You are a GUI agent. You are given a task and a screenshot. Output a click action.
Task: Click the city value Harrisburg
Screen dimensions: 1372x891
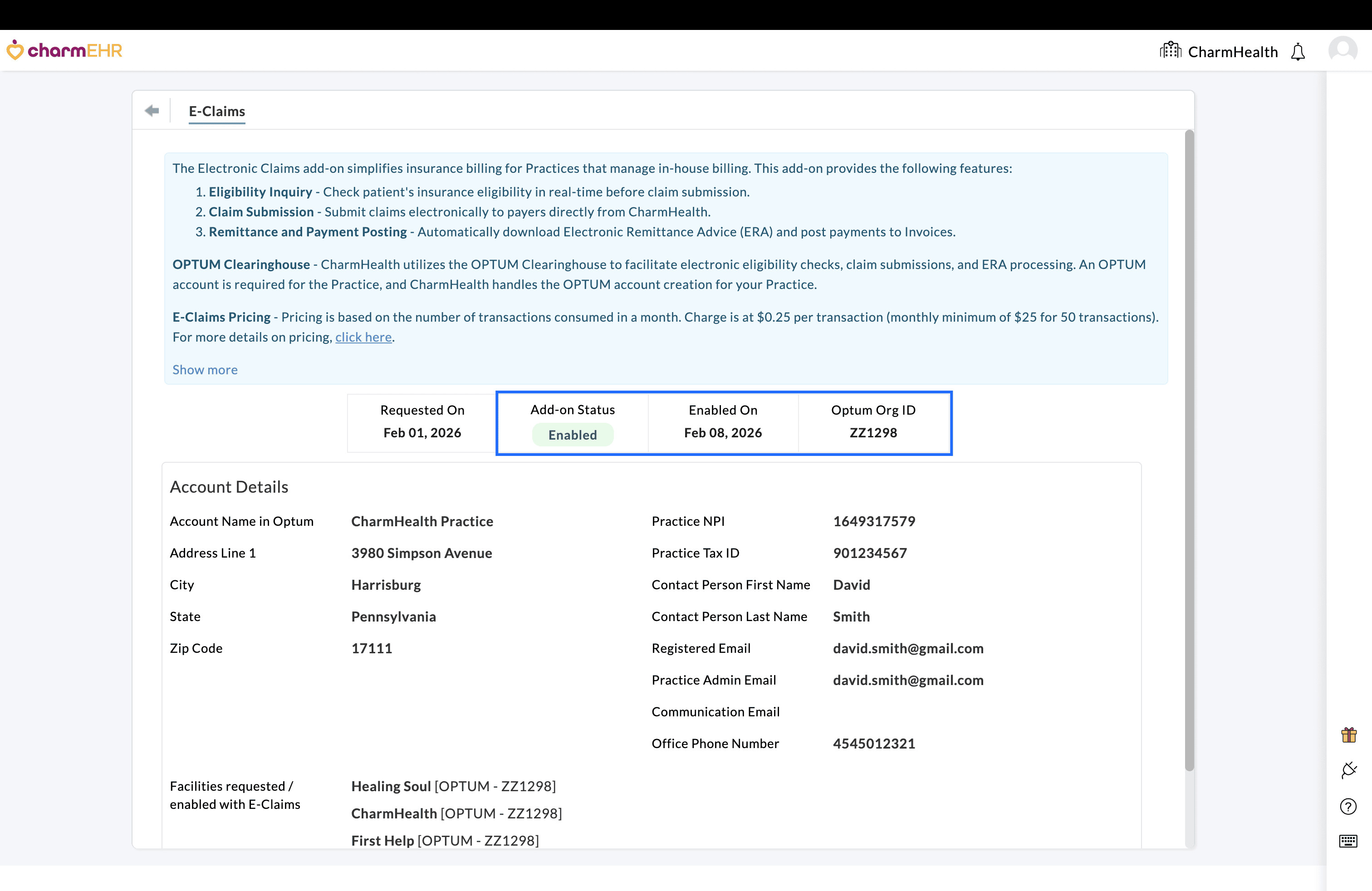(386, 585)
